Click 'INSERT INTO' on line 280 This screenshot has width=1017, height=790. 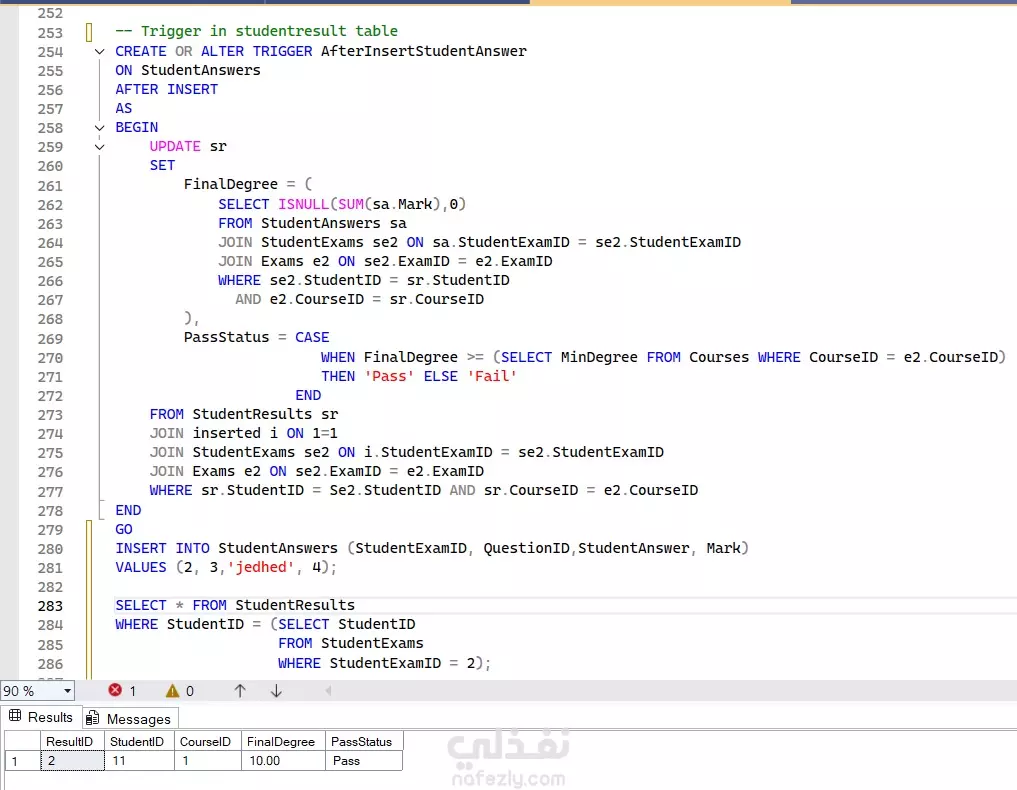pyautogui.click(x=162, y=549)
